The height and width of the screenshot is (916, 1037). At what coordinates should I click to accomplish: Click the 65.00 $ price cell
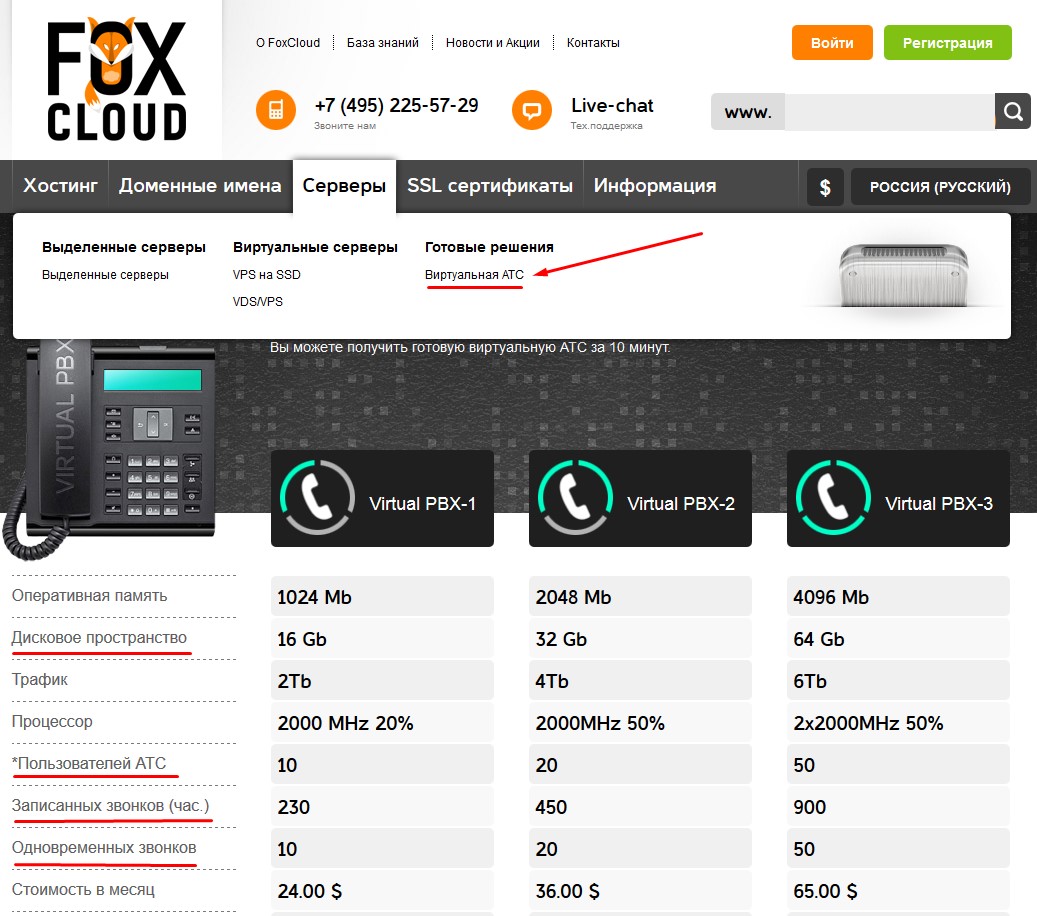[898, 891]
